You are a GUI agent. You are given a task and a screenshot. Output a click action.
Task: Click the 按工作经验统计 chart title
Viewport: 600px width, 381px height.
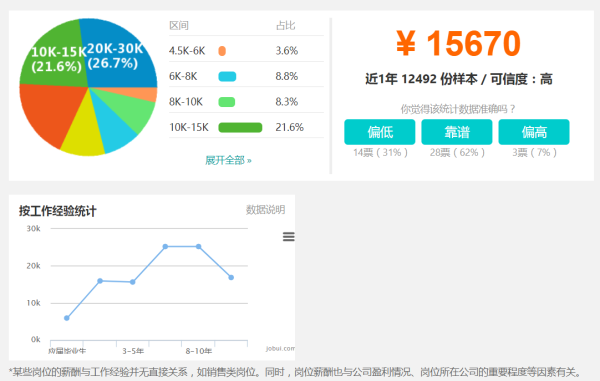(x=57, y=211)
